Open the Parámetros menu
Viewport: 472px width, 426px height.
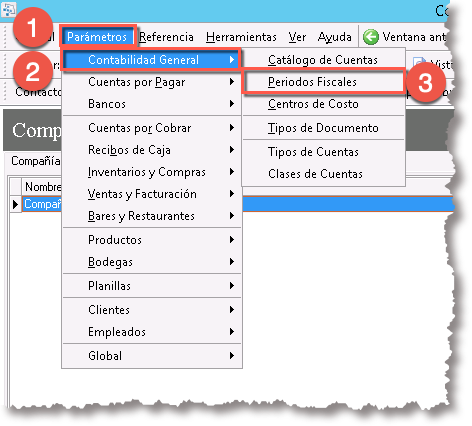pyautogui.click(x=97, y=37)
